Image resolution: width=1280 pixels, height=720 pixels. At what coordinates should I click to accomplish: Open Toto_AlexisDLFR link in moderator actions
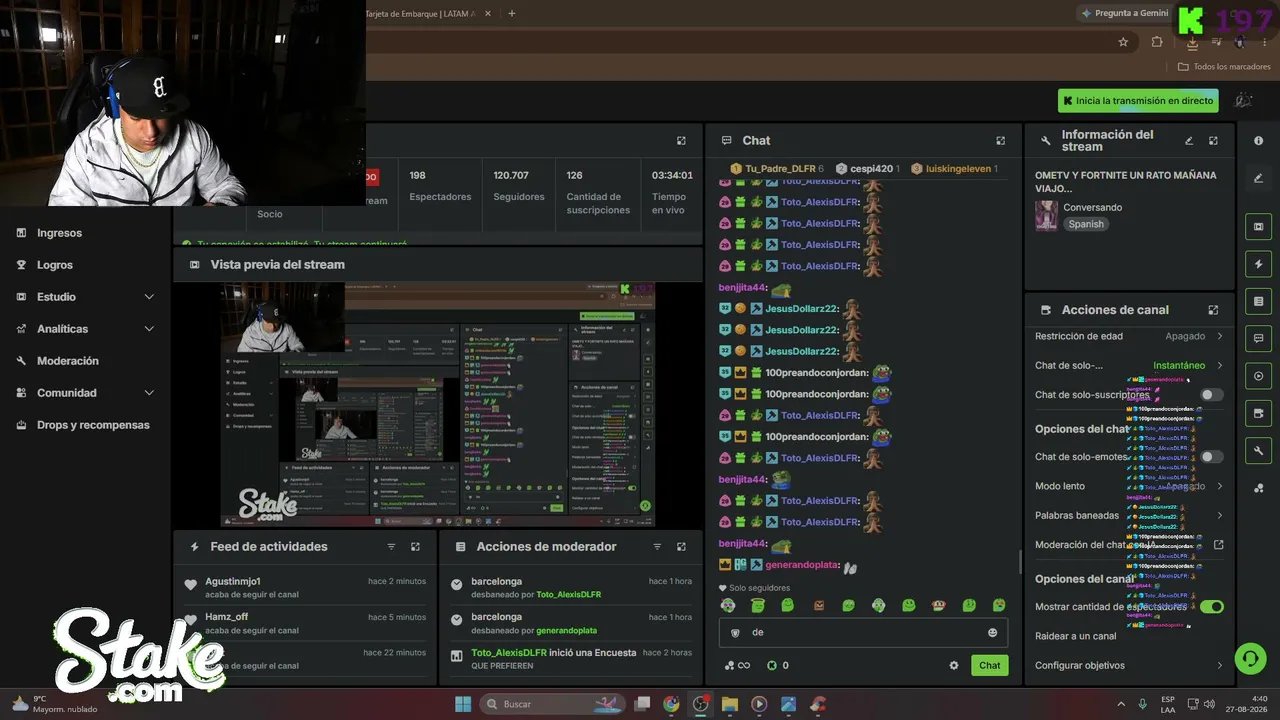click(568, 595)
